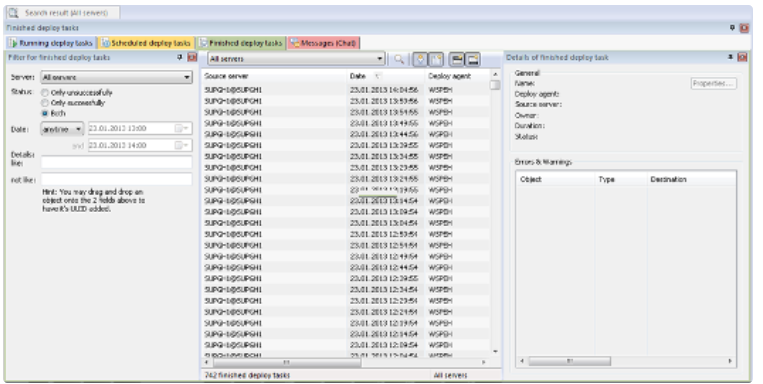Select the task row dated 23.01.2013 13:44:56
The image size is (763, 384).
(x=346, y=134)
